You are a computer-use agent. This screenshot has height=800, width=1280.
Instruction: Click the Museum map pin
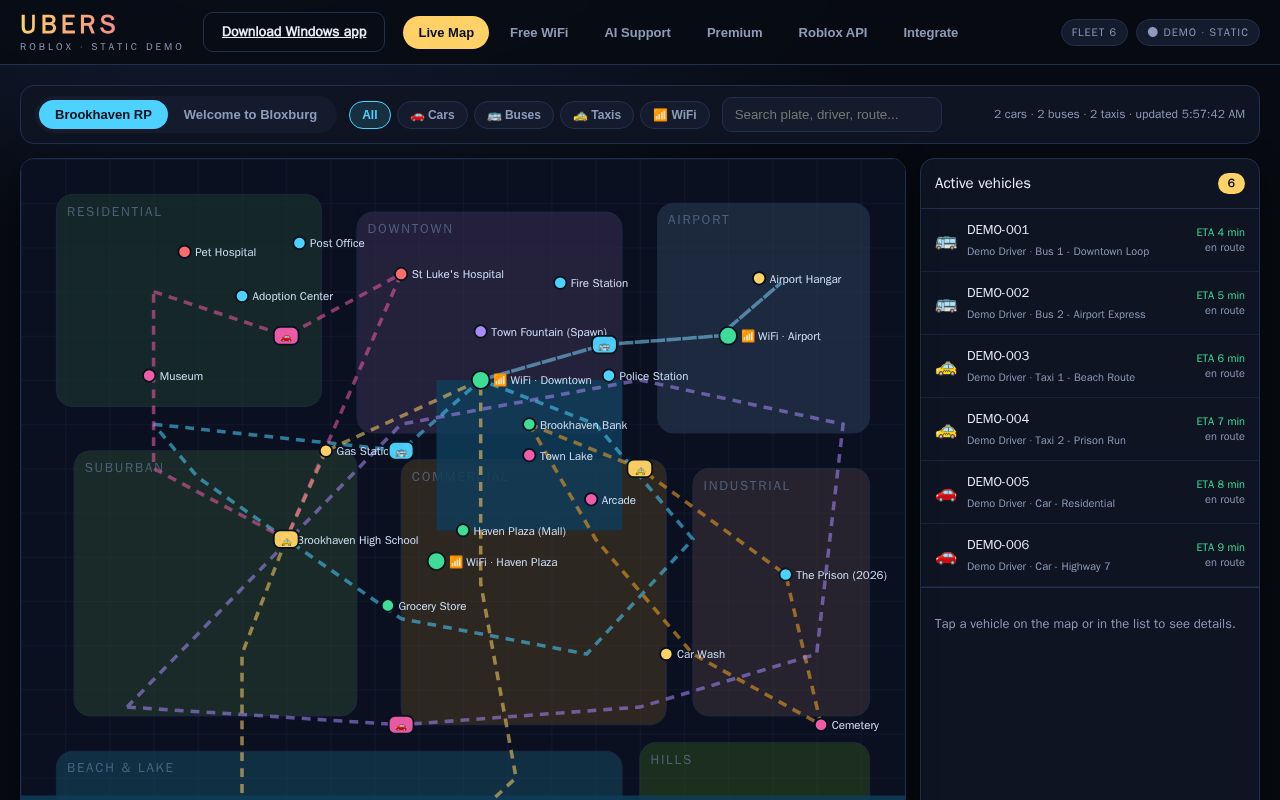149,376
